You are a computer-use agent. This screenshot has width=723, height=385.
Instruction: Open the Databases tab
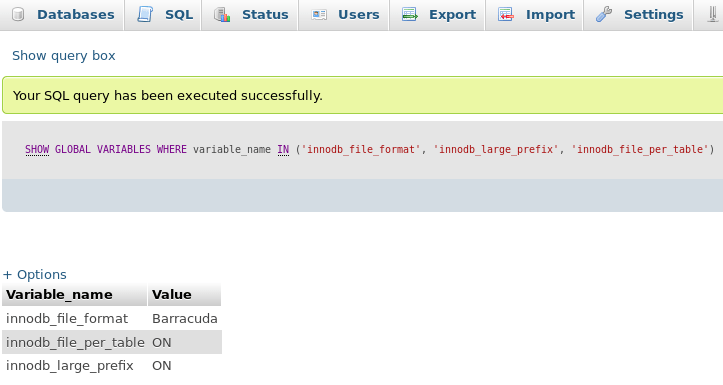[62, 15]
